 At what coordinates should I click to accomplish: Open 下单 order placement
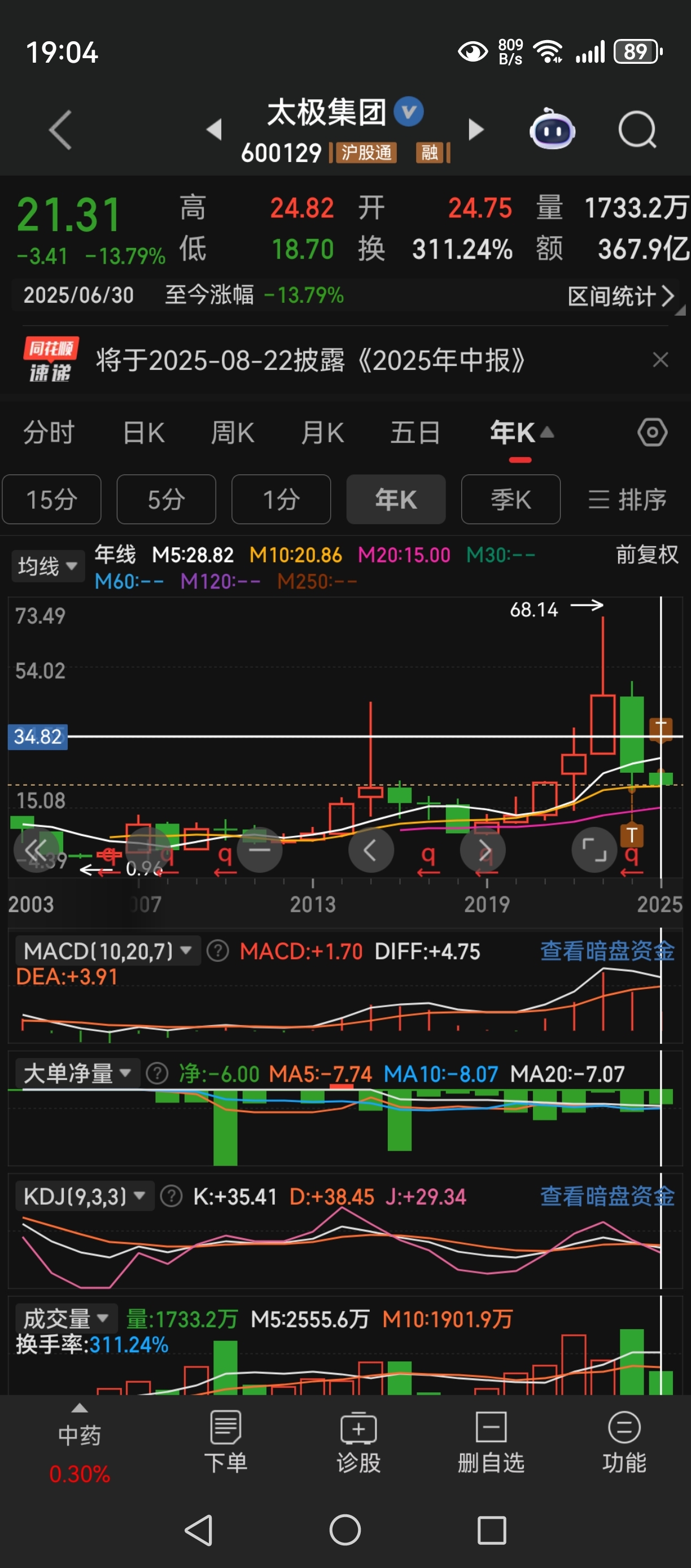(x=226, y=1443)
